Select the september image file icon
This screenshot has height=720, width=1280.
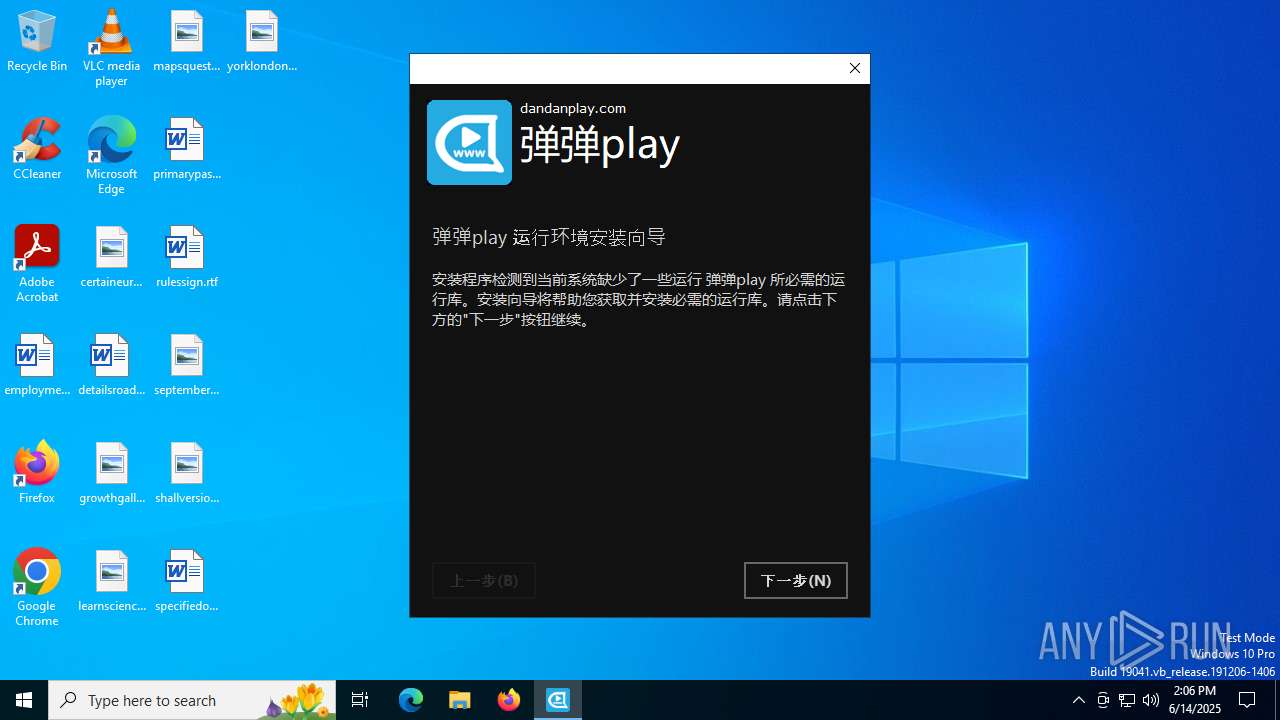click(x=187, y=366)
